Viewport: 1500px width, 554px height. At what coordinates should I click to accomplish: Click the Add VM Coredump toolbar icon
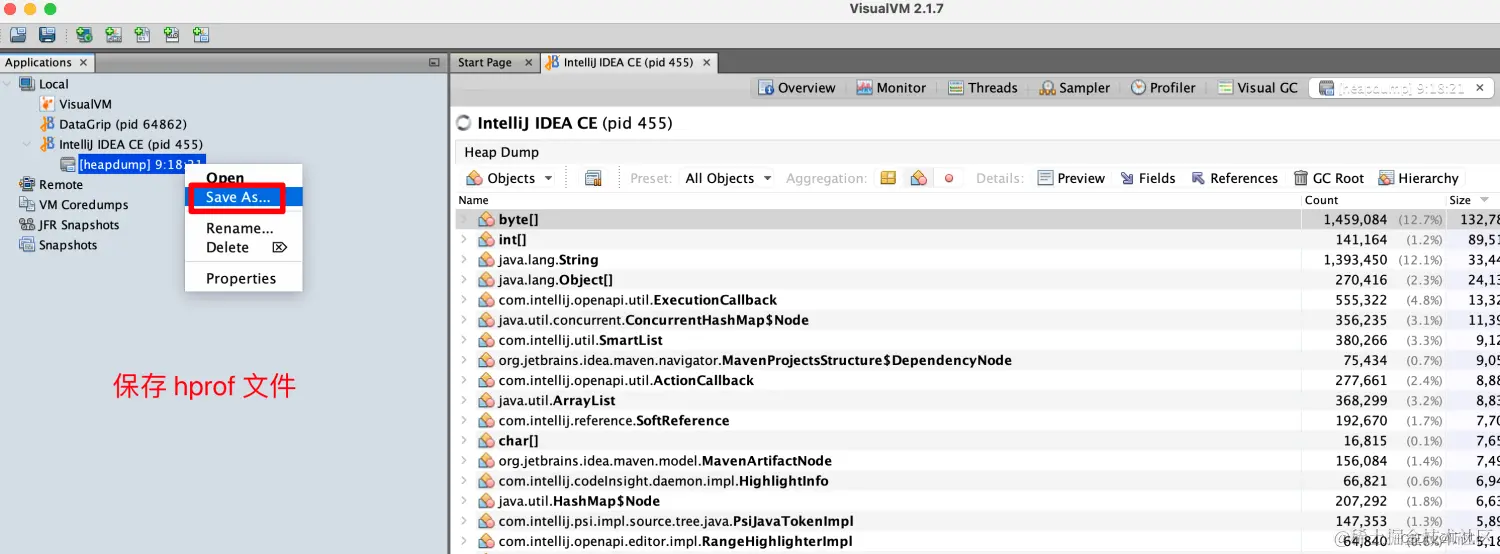pyautogui.click(x=142, y=35)
